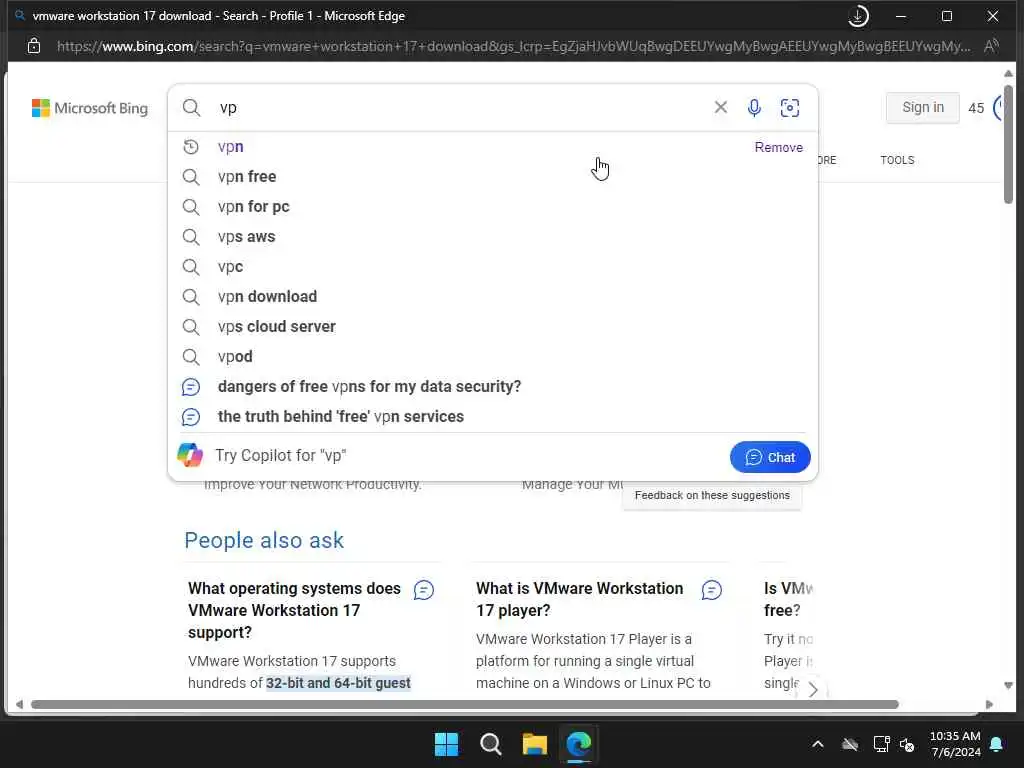Open the notifications bell icon

coord(997,744)
